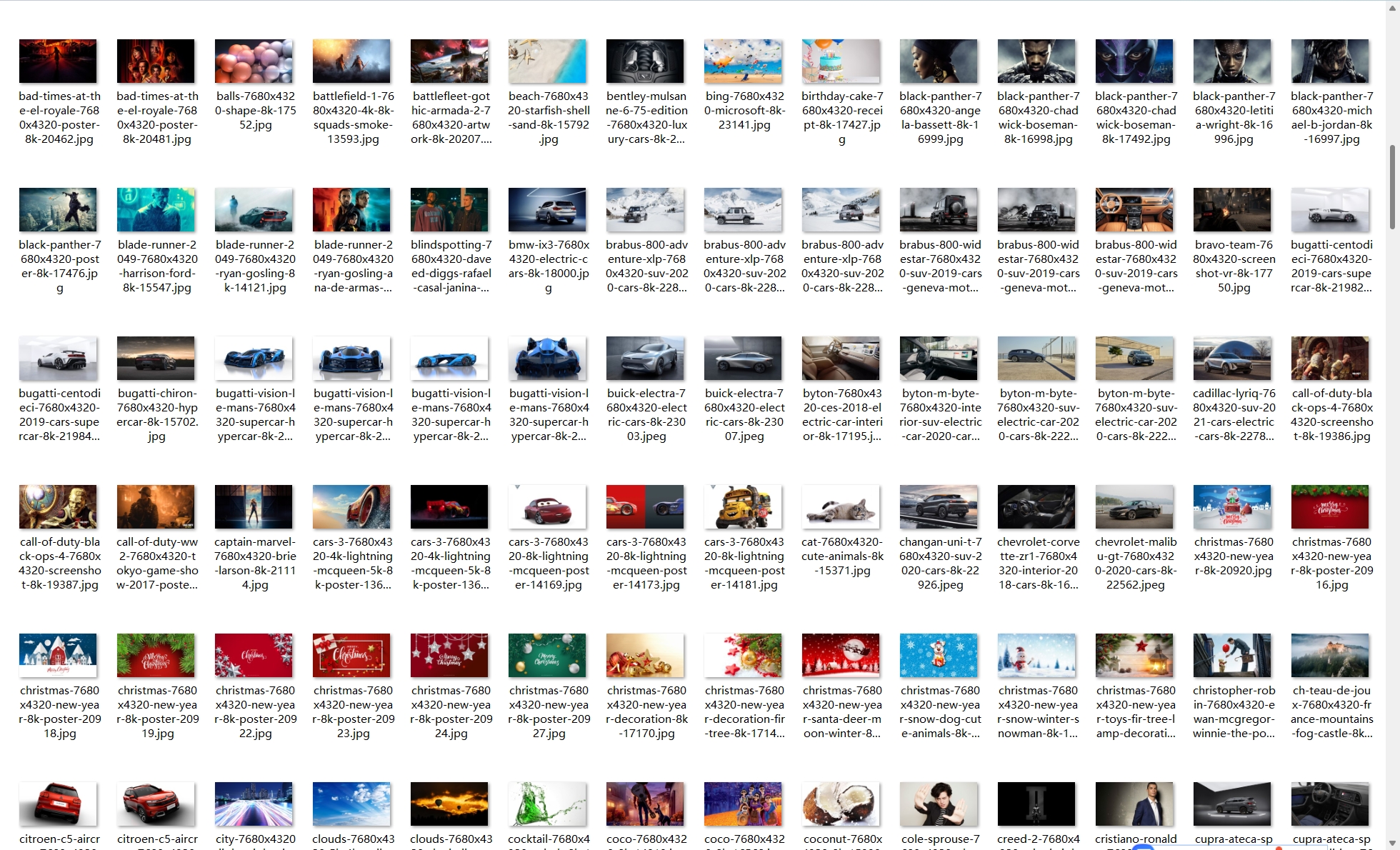Select the bugatti-chiron hypercar-8k-15702.jpg file
This screenshot has height=850, width=1400.
156,359
